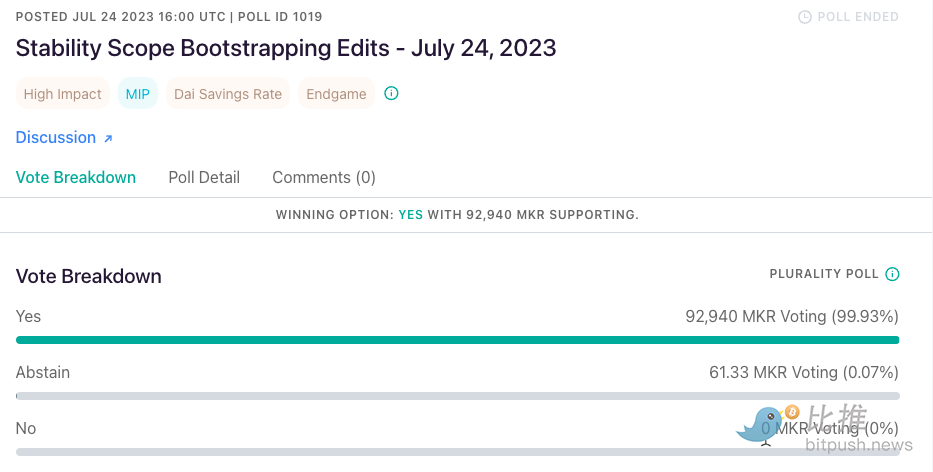The image size is (933, 472).
Task: Click the 92,940 MKR Voting percentage label
Action: click(792, 316)
